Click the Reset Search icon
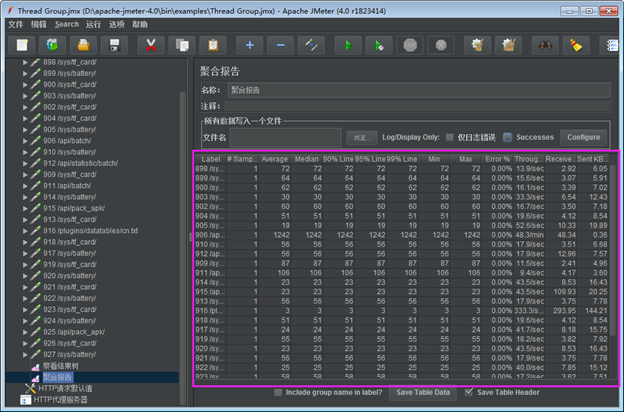The height and width of the screenshot is (412, 624). tap(576, 45)
